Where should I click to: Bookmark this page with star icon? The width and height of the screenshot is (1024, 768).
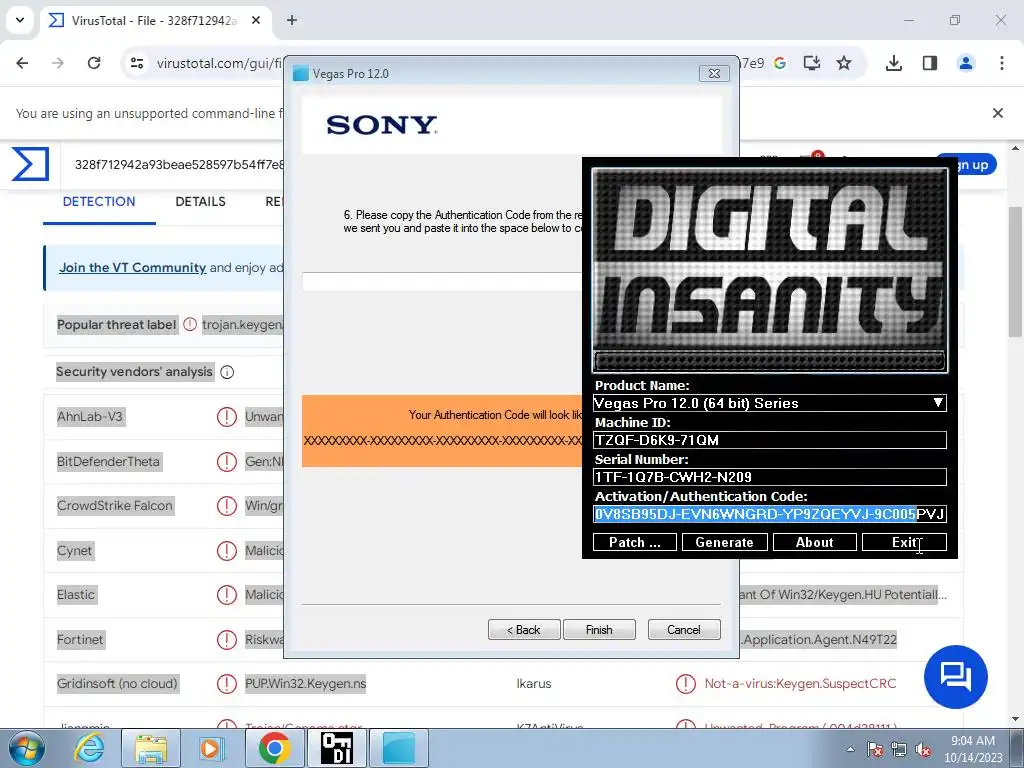coord(844,63)
